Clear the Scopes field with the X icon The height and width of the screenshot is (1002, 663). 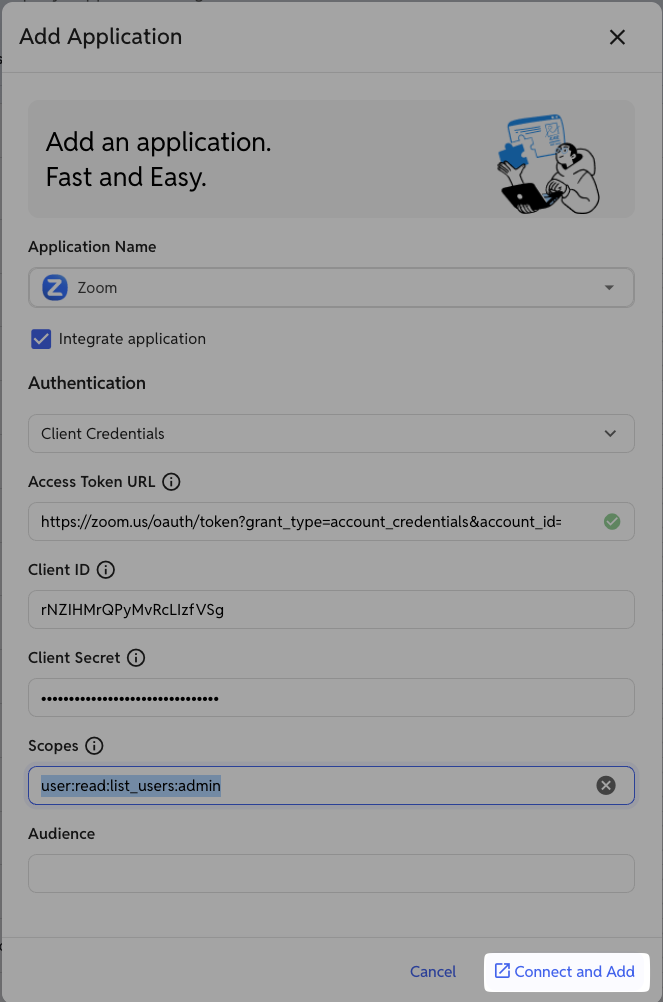tap(606, 785)
